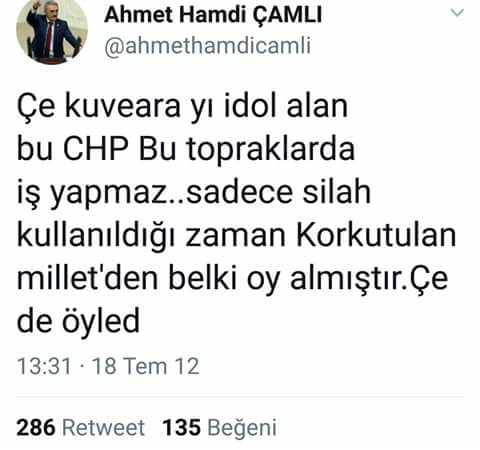The width and height of the screenshot is (480, 450).
Task: Click the word "kullanıldığı" in the tweet
Action: point(96,236)
